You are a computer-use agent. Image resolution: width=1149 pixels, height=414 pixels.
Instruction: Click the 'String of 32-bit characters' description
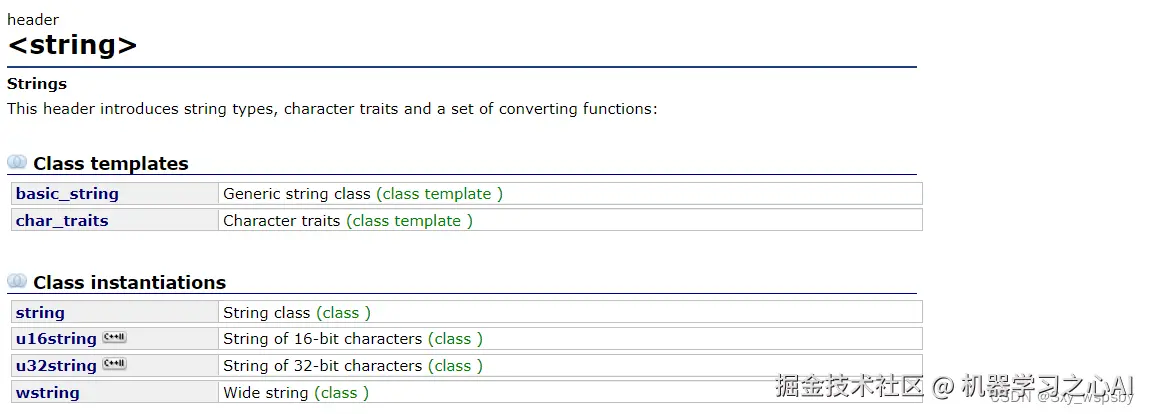(x=322, y=366)
